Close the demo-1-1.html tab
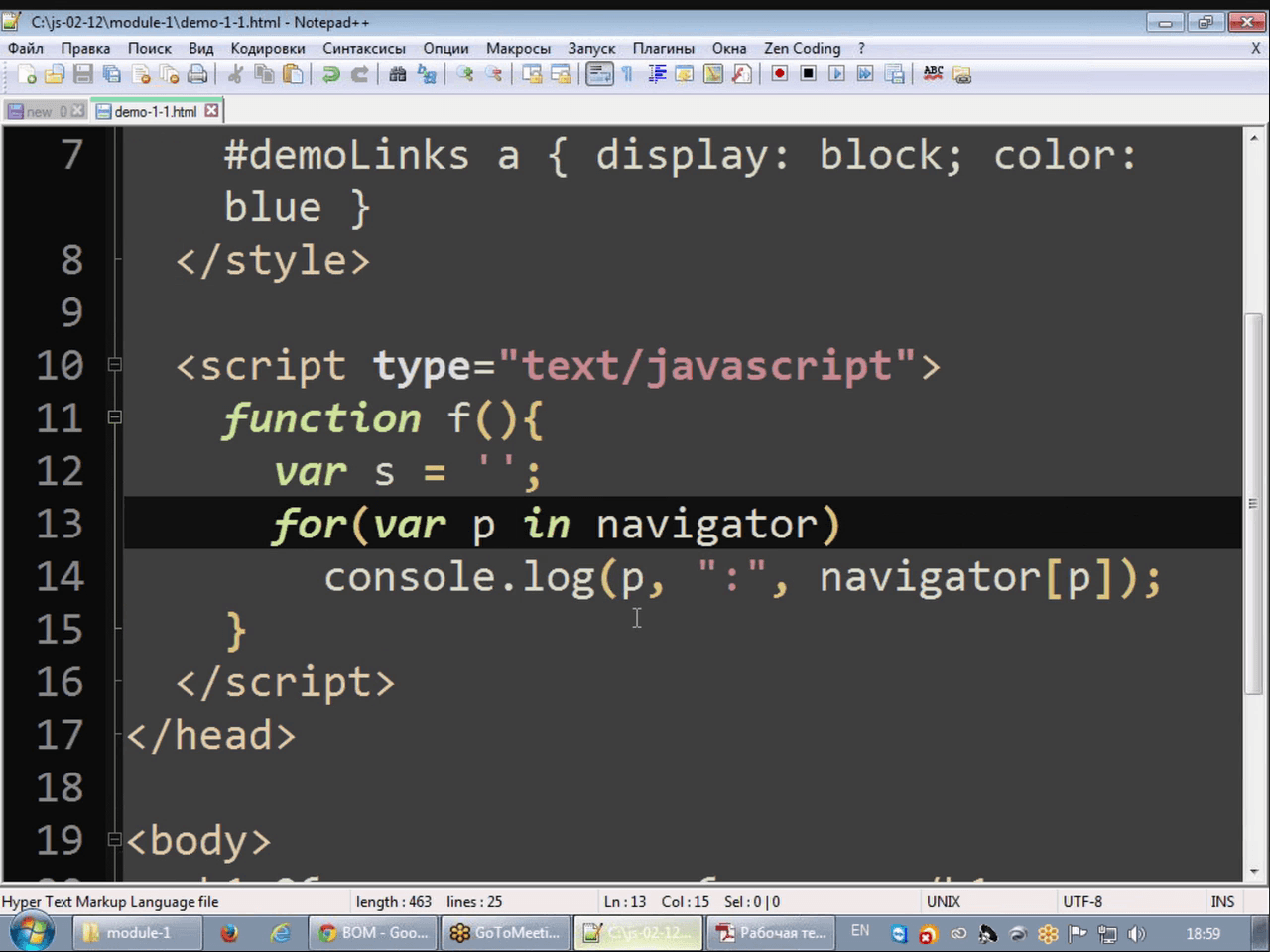Screen dimensions: 1270x952 [x=211, y=111]
